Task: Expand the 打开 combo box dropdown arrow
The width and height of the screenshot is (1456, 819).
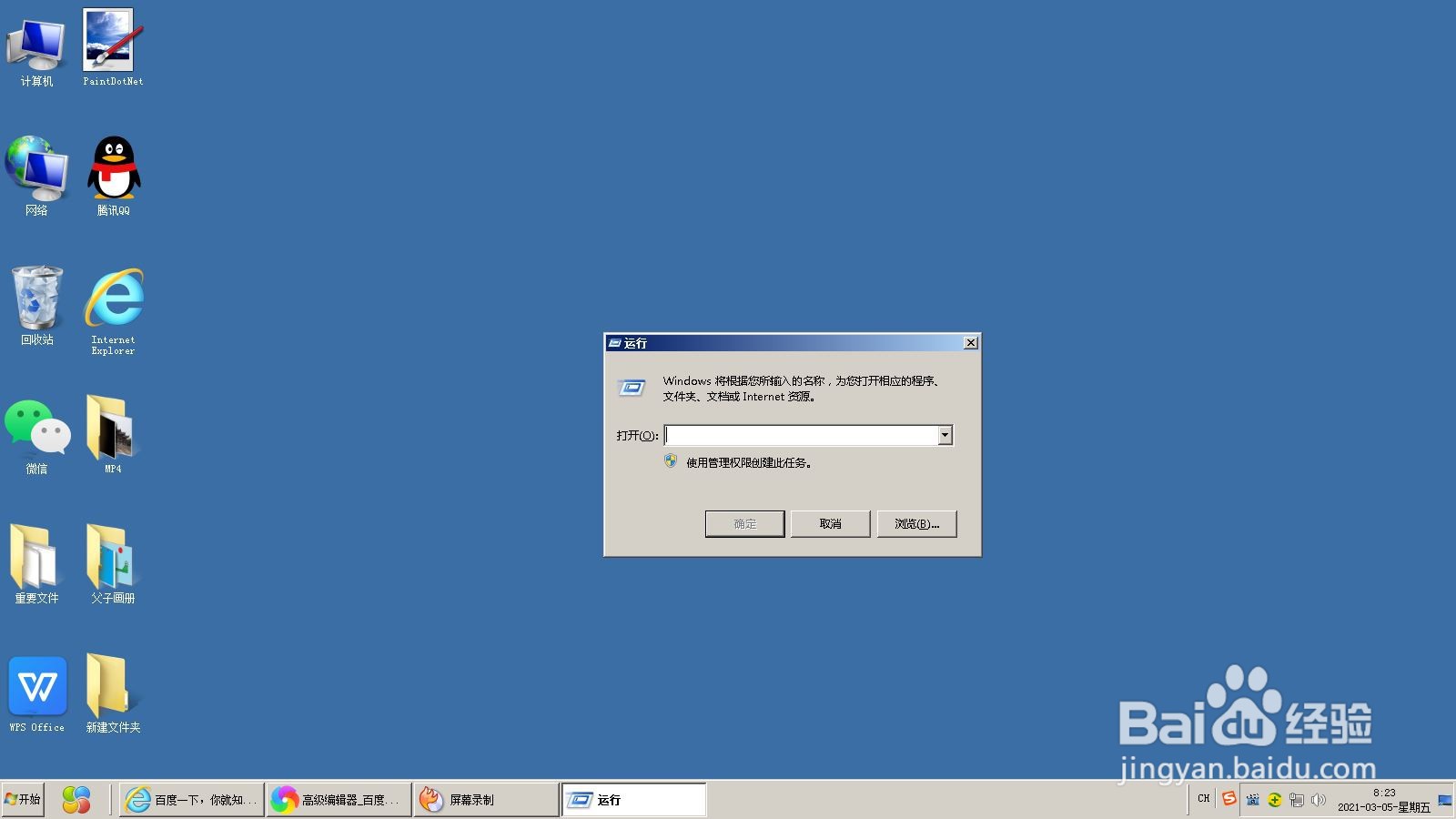Action: 945,435
